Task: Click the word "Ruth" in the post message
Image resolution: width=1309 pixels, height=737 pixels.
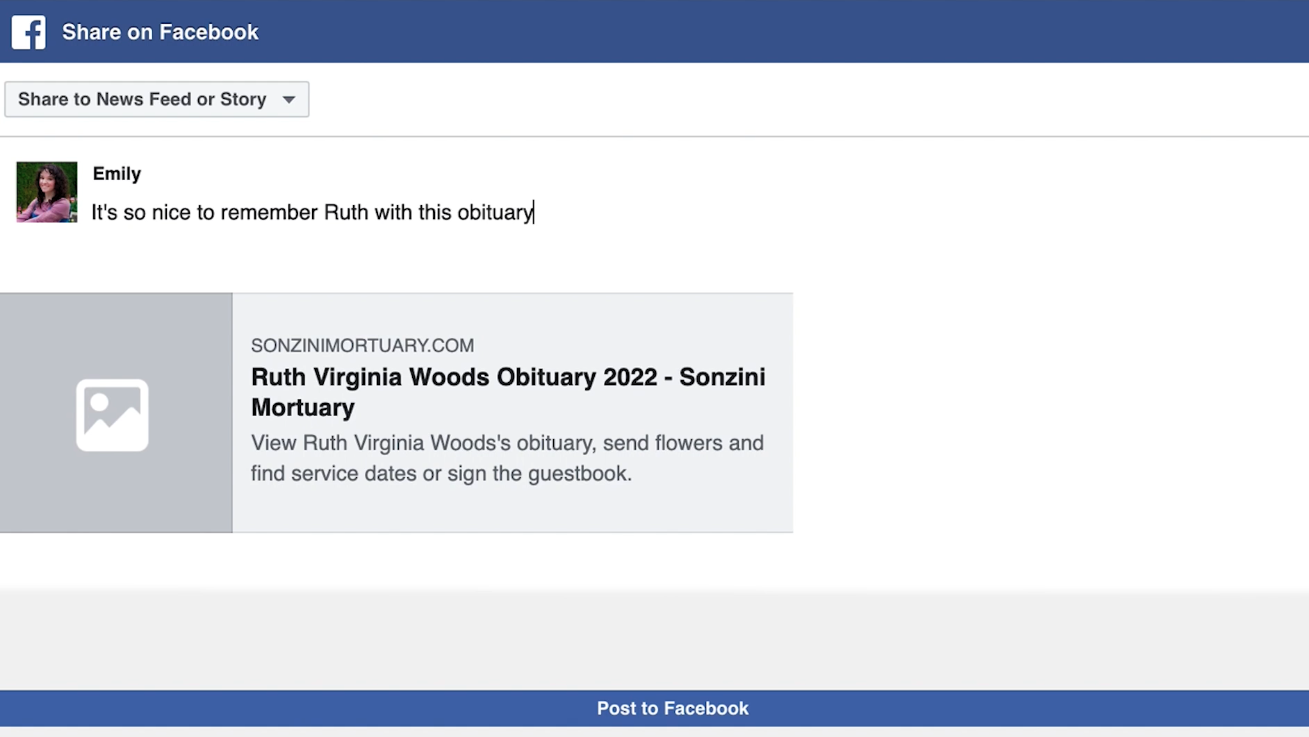Action: coord(346,212)
